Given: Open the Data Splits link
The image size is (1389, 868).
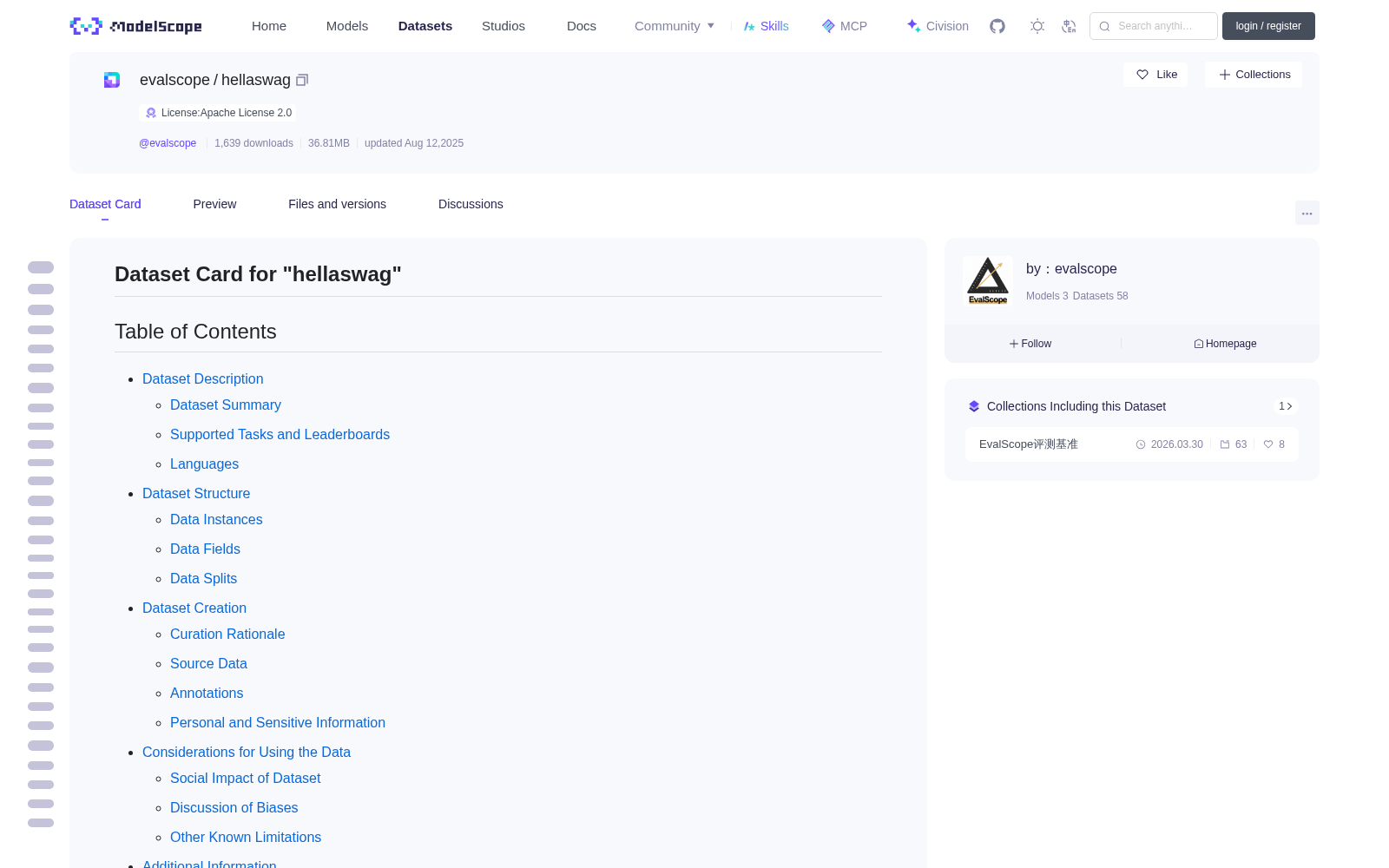Looking at the screenshot, I should point(203,578).
